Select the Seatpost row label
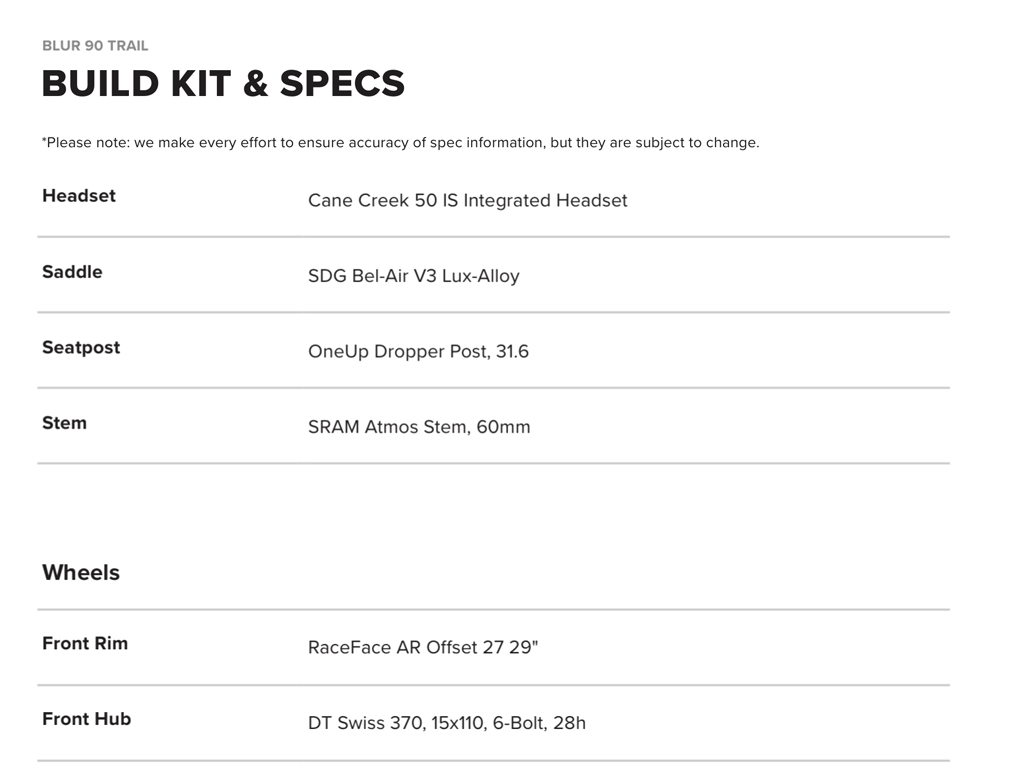This screenshot has height=768, width=1024. [x=81, y=348]
